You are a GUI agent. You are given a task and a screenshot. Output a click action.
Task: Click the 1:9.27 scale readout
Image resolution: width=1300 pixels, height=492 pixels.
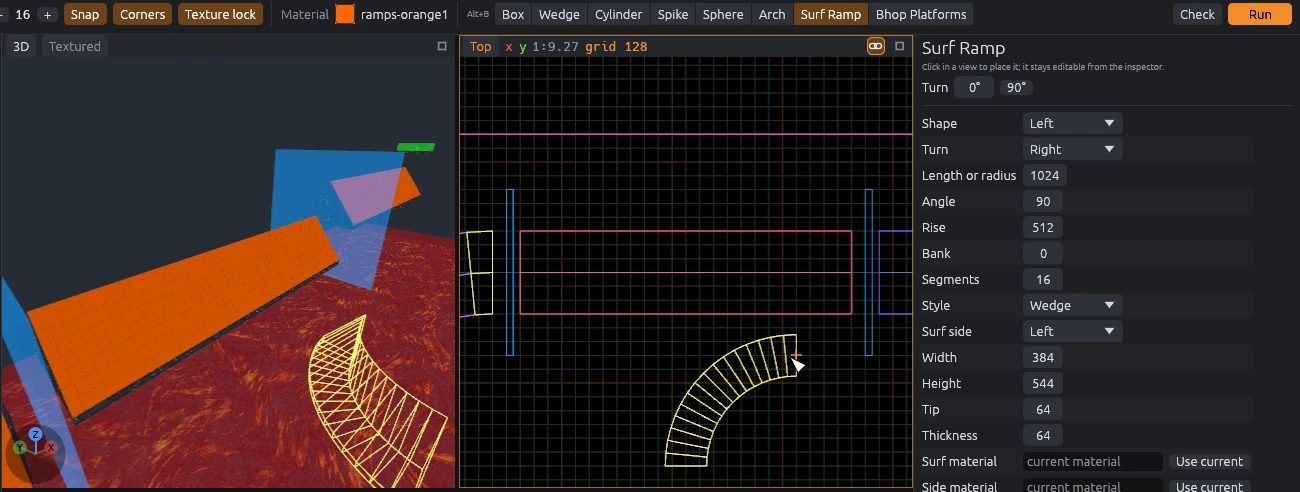555,46
